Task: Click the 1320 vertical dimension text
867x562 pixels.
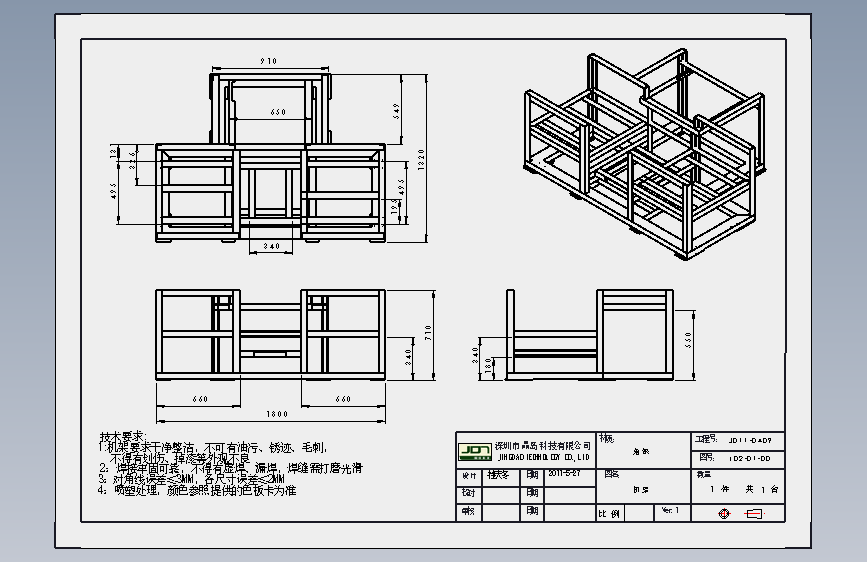Action: (421, 160)
